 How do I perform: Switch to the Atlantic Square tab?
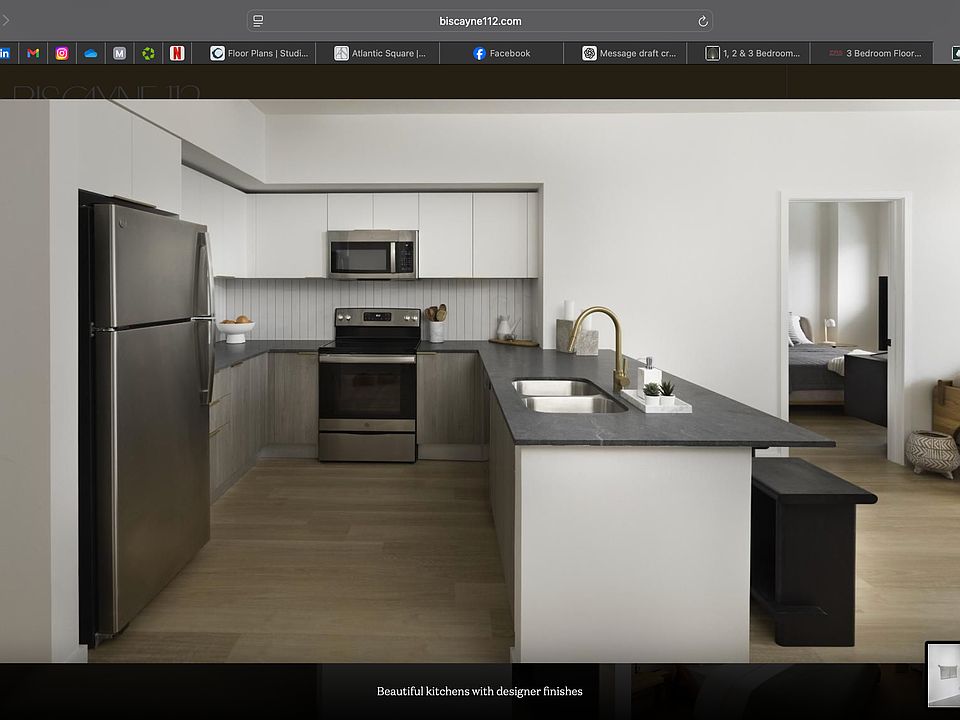[x=380, y=54]
